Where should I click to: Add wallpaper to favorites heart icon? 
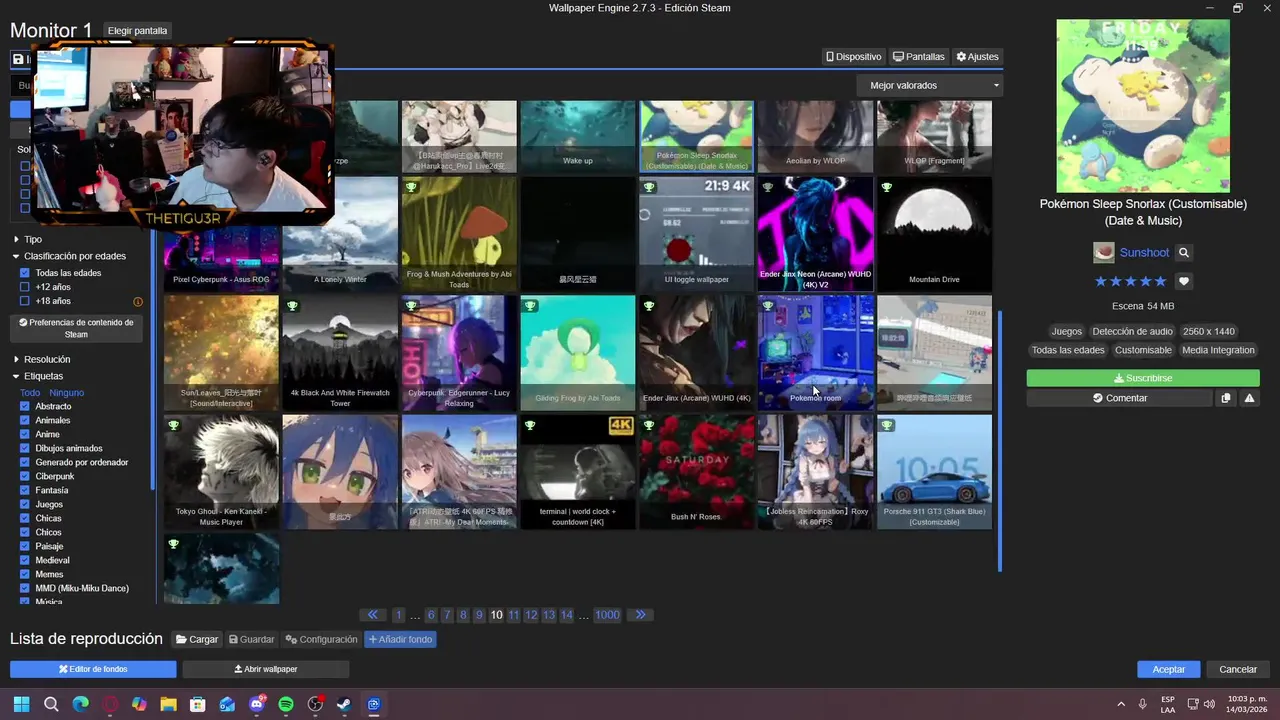(x=1184, y=282)
